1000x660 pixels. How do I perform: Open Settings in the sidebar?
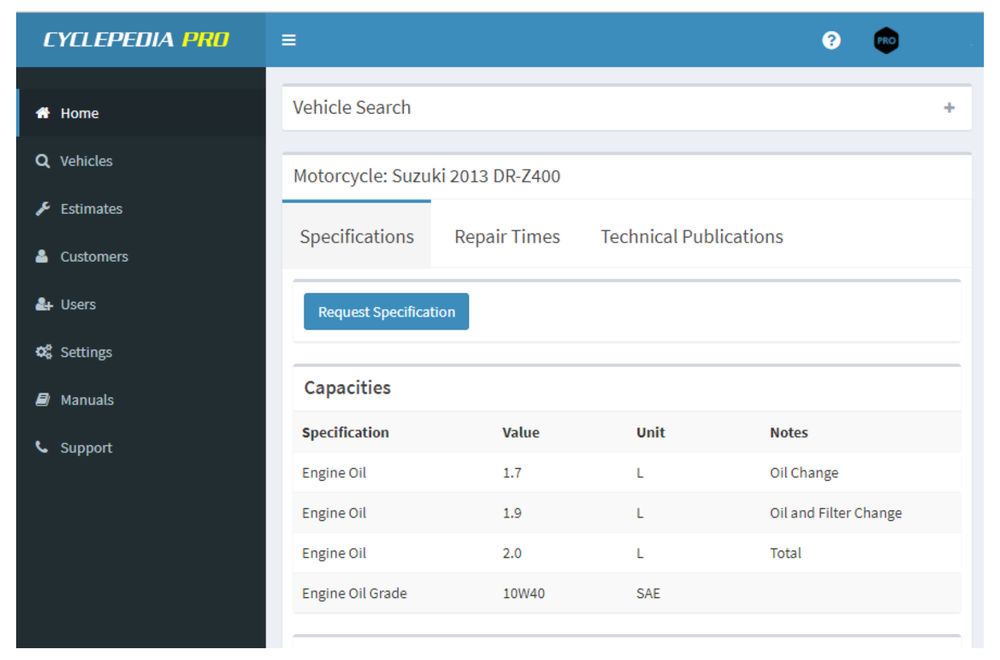coord(142,352)
